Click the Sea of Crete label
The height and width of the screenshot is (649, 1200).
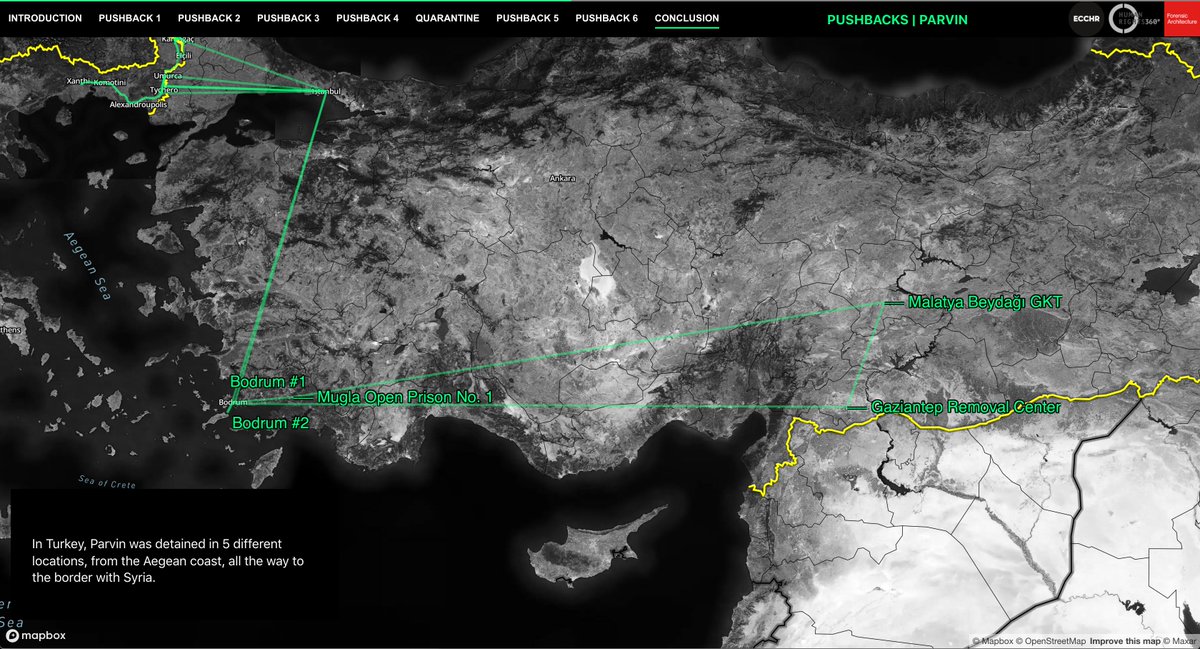pyautogui.click(x=107, y=483)
